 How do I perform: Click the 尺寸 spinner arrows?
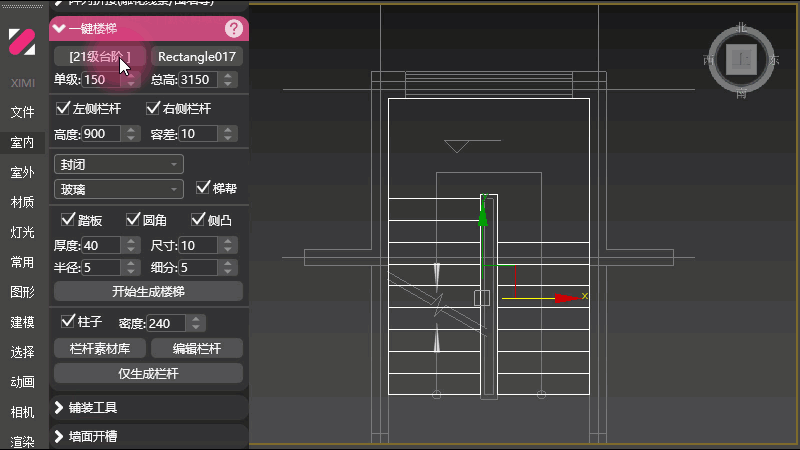[228, 245]
